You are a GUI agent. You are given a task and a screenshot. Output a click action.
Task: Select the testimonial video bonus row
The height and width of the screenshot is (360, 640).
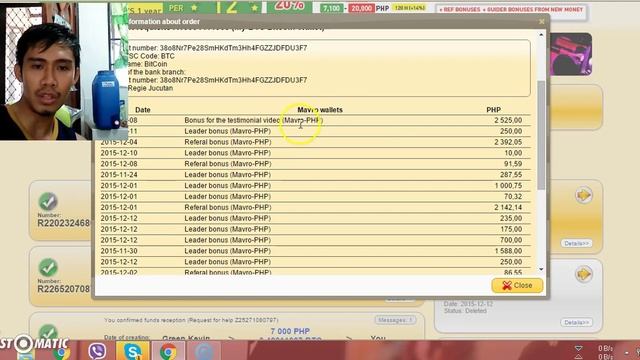pyautogui.click(x=315, y=120)
